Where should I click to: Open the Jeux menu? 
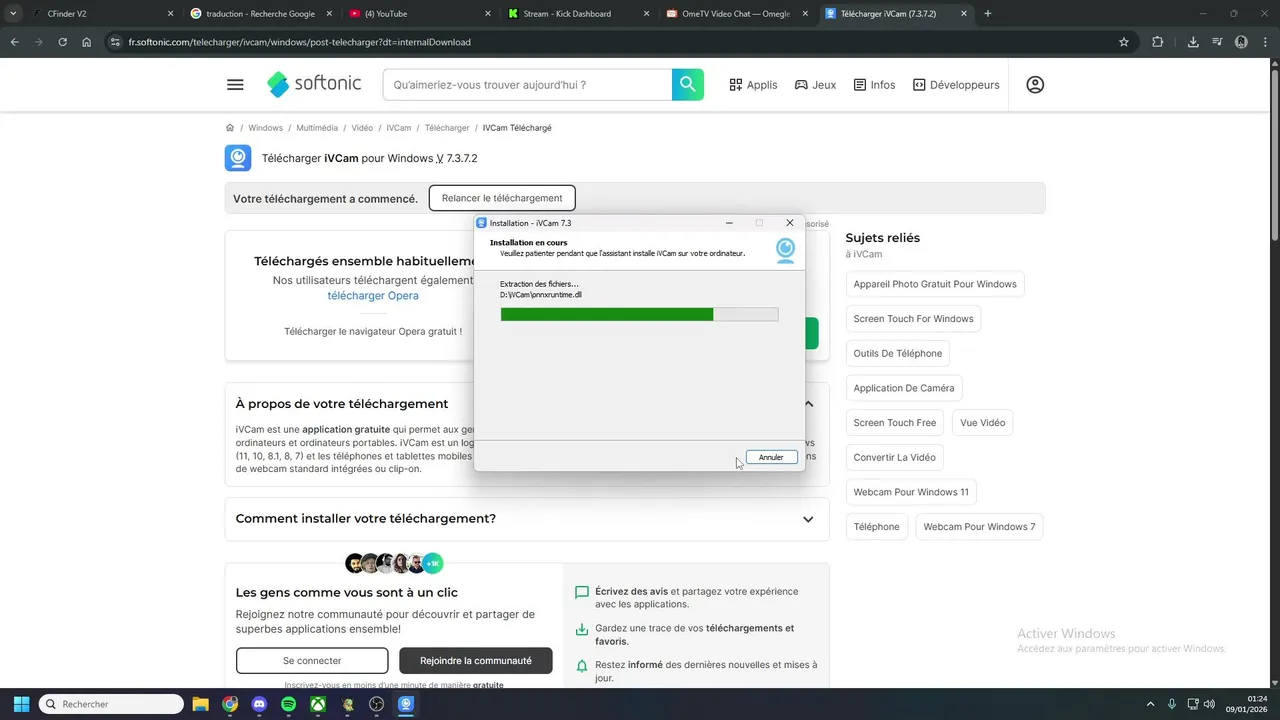coord(815,85)
